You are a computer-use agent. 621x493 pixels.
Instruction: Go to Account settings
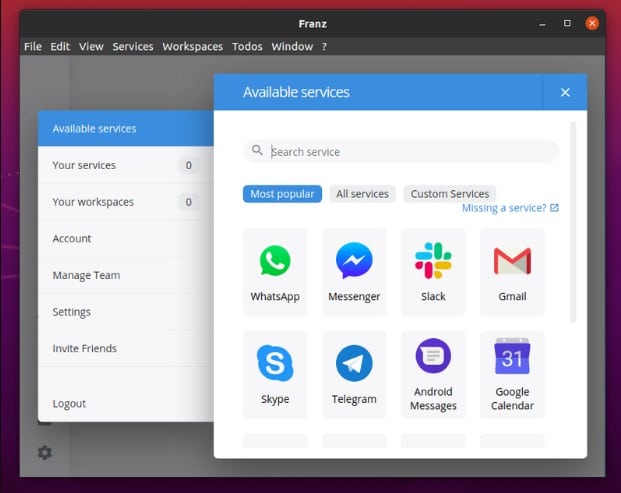126,238
